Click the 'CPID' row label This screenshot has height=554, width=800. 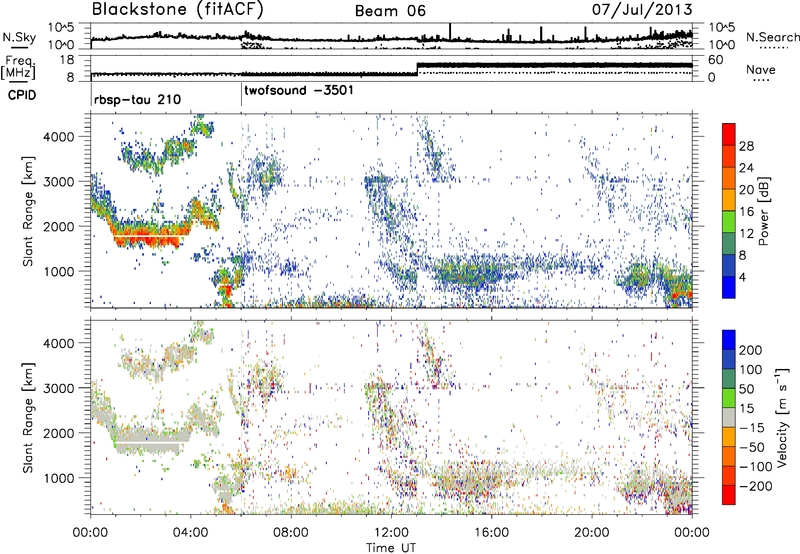pyautogui.click(x=22, y=95)
